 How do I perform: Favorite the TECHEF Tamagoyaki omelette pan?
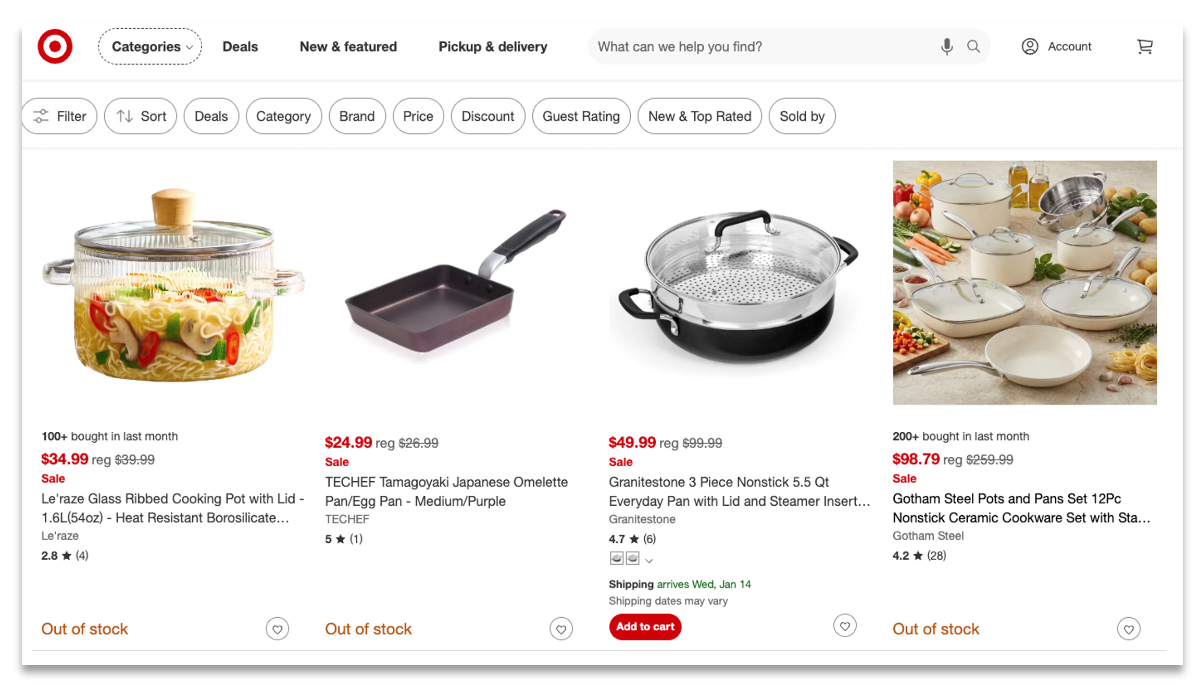pos(562,629)
